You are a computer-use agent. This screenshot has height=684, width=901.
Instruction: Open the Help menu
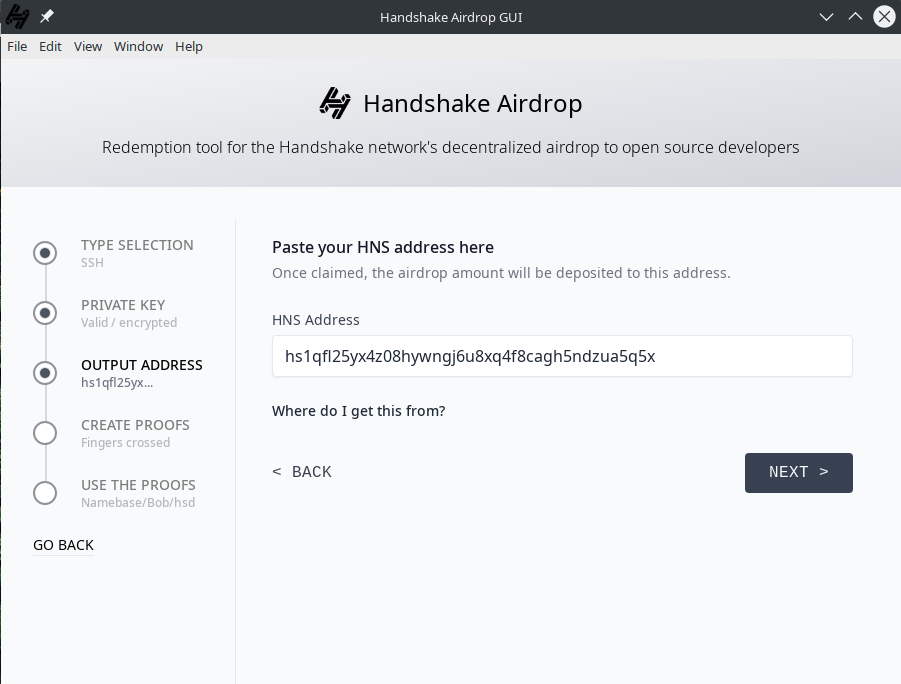(189, 47)
